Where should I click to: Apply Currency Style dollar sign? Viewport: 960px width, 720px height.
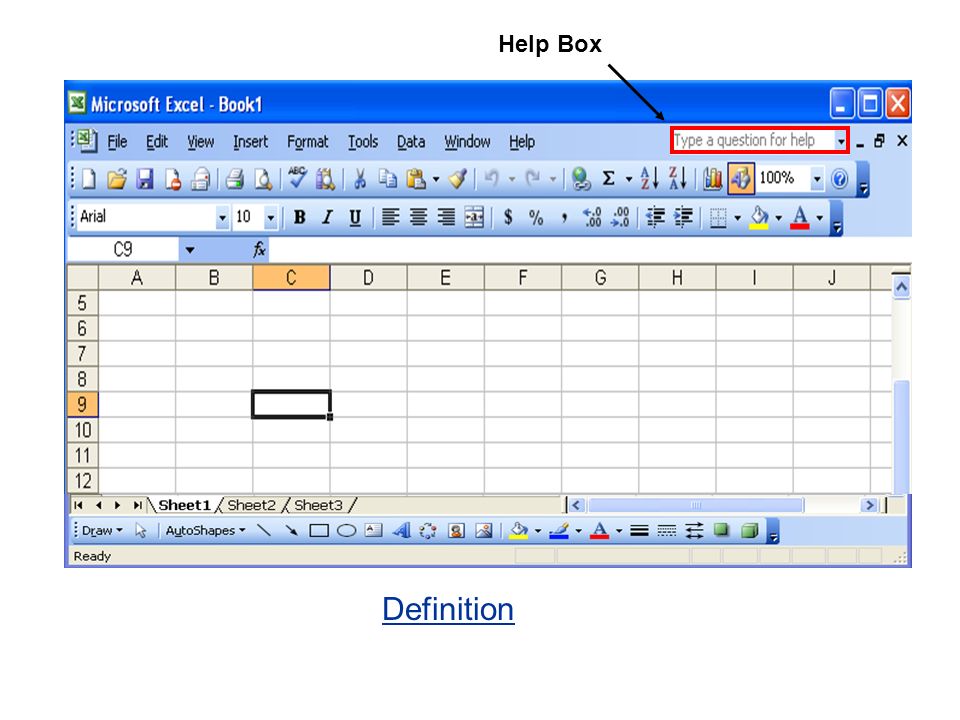[x=508, y=217]
